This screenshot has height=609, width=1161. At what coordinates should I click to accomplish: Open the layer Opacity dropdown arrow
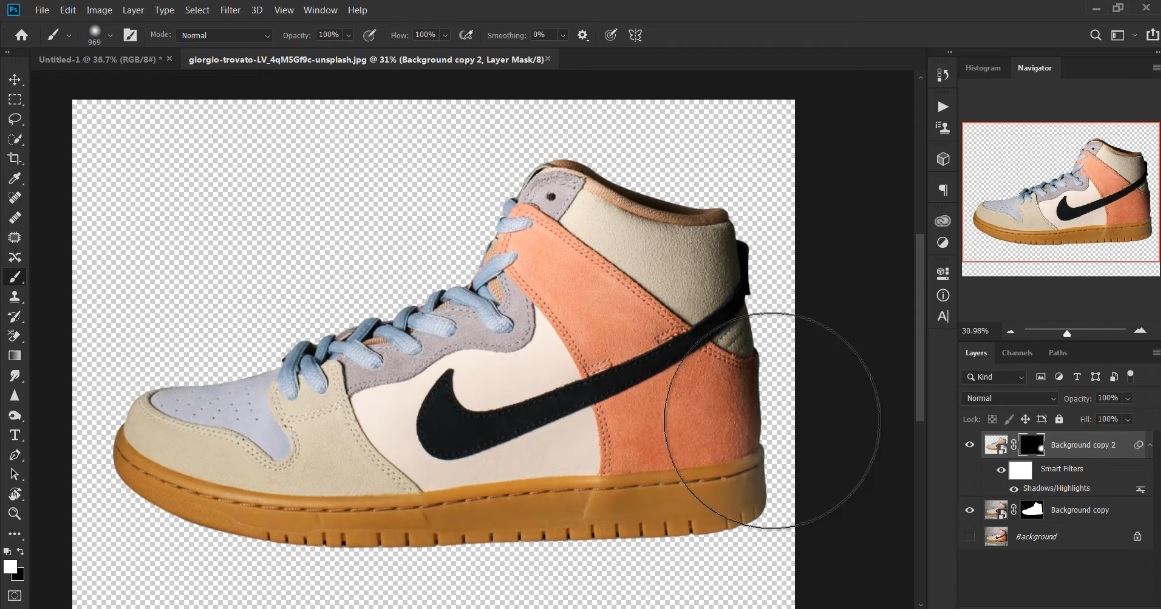[1128, 398]
